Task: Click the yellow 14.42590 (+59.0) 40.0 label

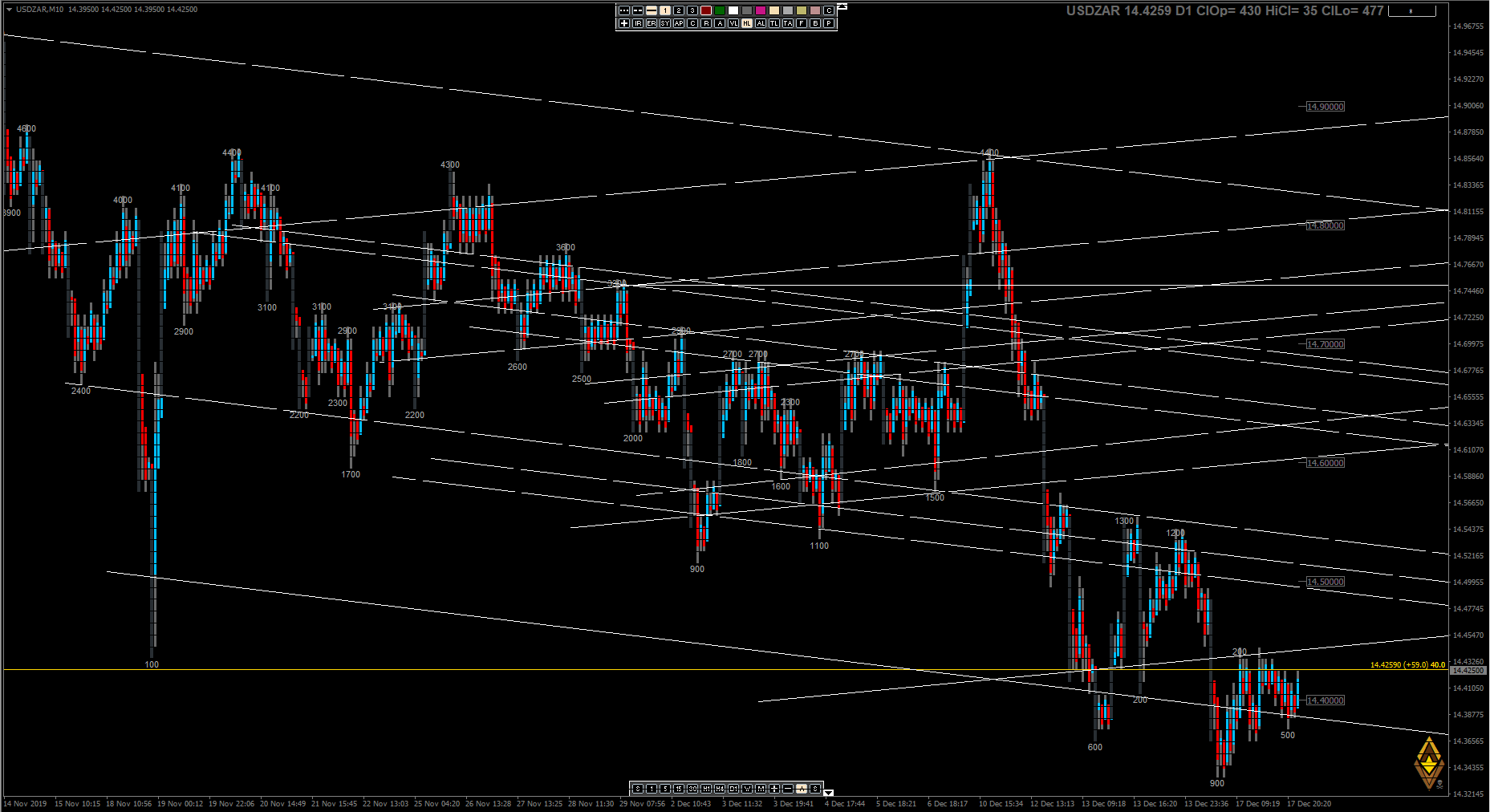Action: (x=1407, y=664)
